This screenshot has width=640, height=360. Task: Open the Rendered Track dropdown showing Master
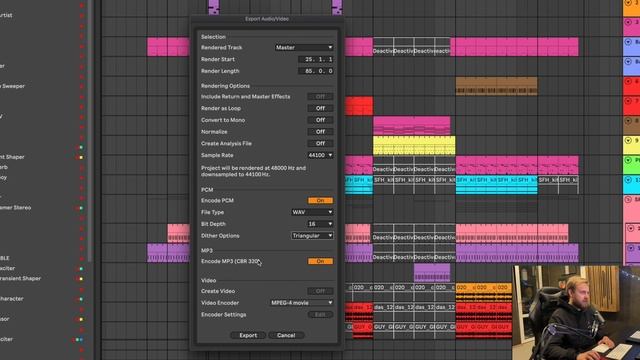[x=304, y=47]
